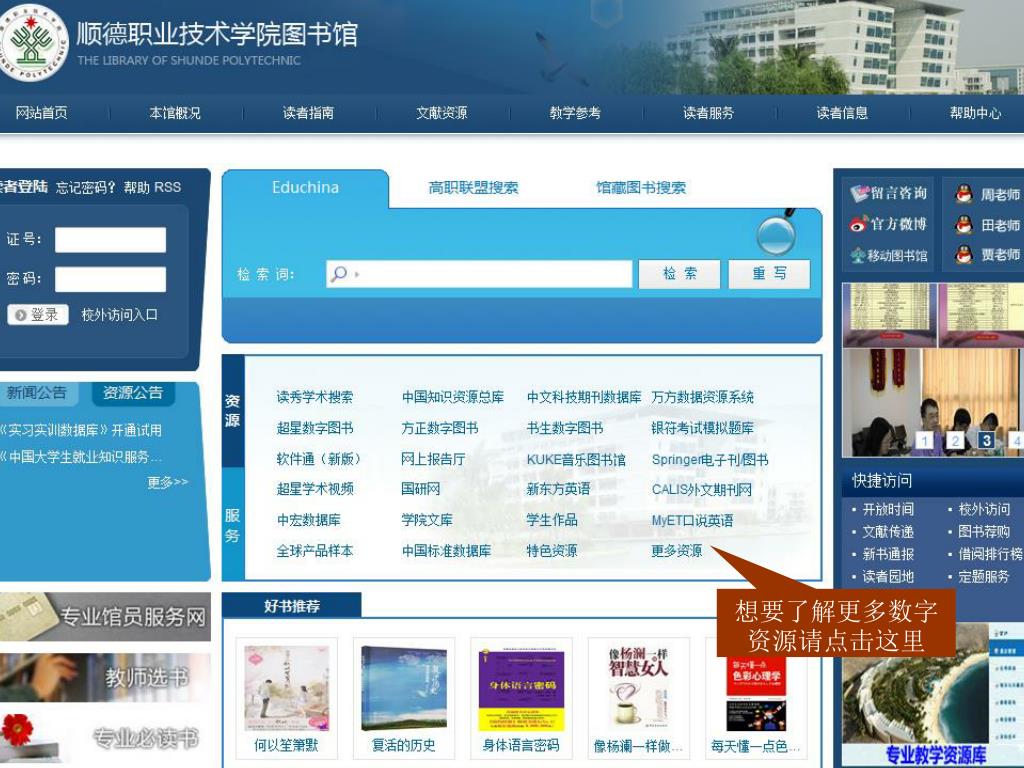Open the RSS link
This screenshot has width=1024, height=768.
click(x=168, y=187)
